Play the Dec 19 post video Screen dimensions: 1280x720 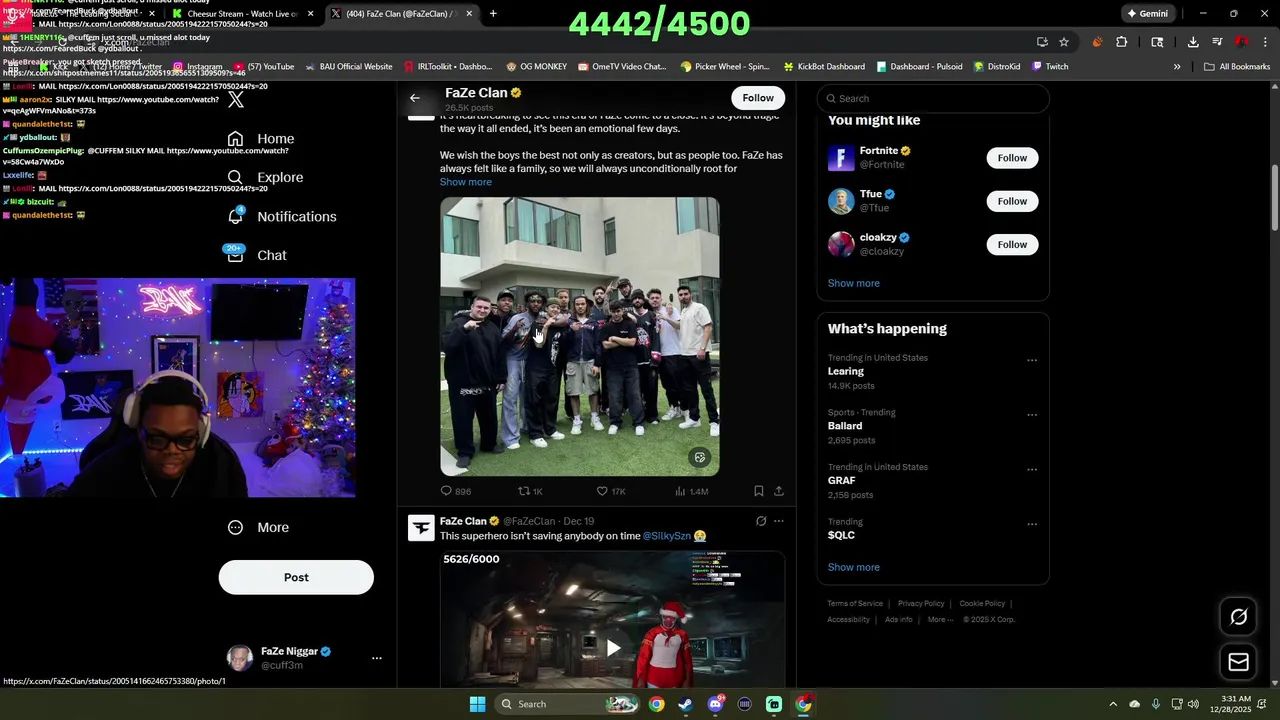pos(613,648)
